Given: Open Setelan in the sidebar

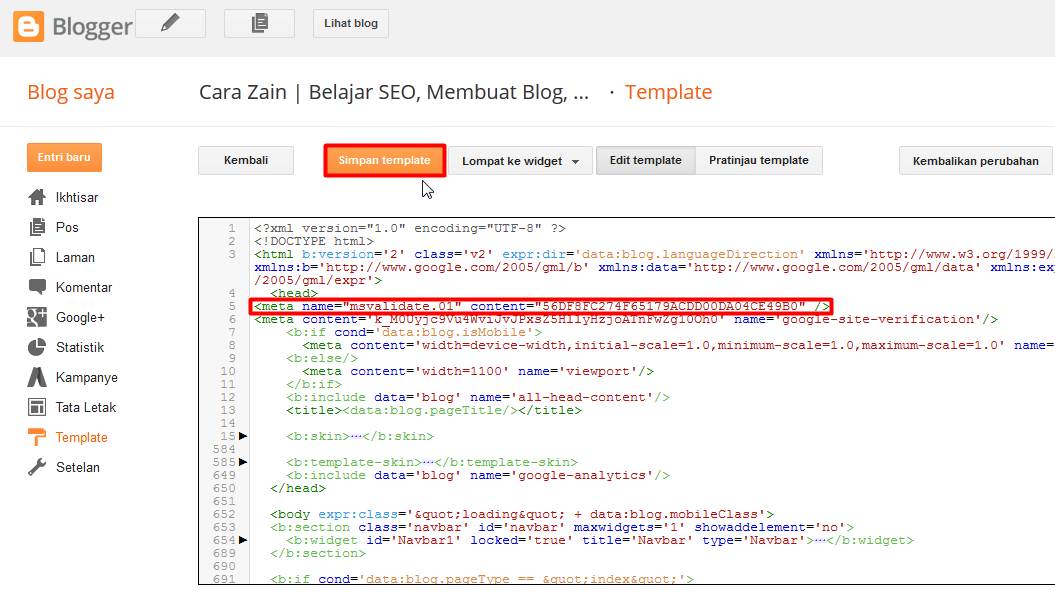Looking at the screenshot, I should click(77, 467).
